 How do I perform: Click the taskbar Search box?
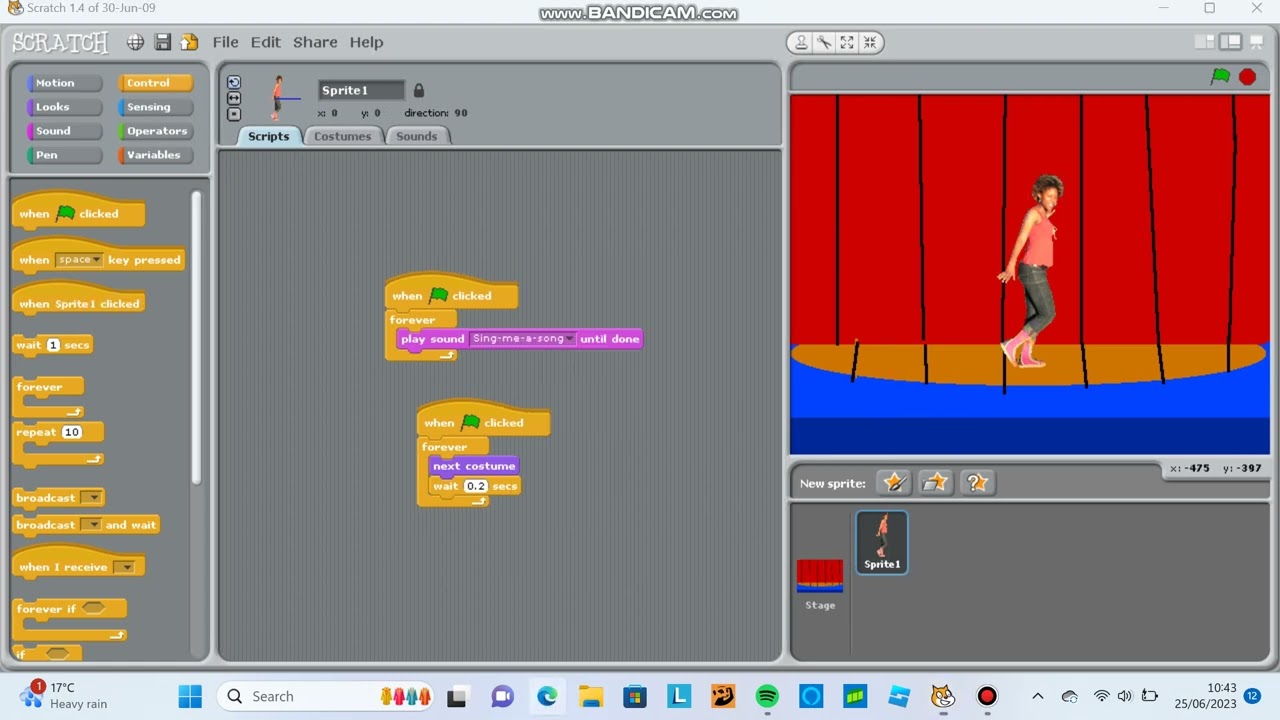[x=325, y=696]
